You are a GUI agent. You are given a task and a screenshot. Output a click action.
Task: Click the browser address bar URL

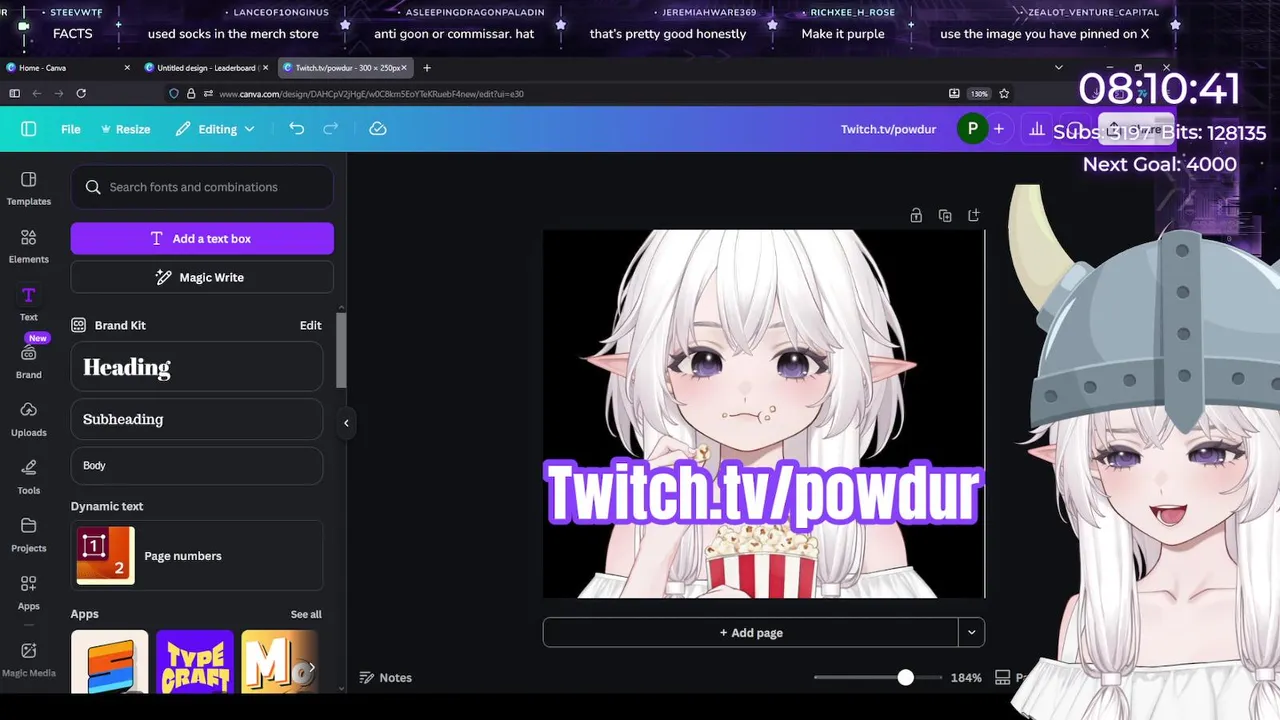click(x=371, y=94)
